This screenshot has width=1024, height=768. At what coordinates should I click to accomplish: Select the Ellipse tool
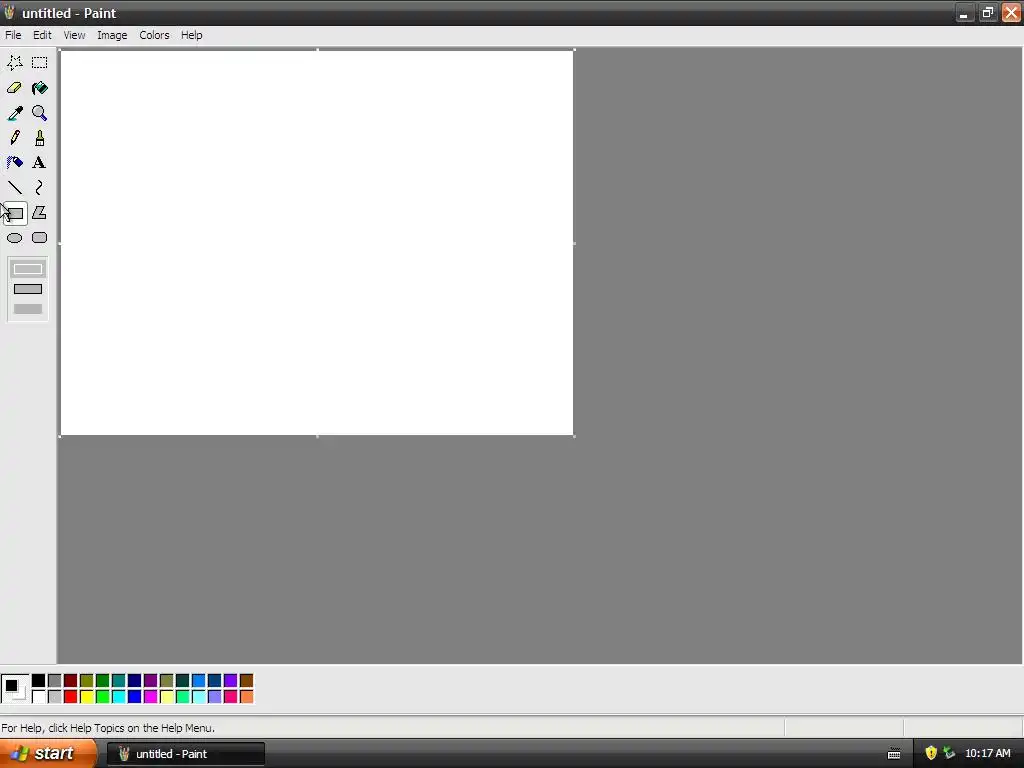click(x=14, y=238)
